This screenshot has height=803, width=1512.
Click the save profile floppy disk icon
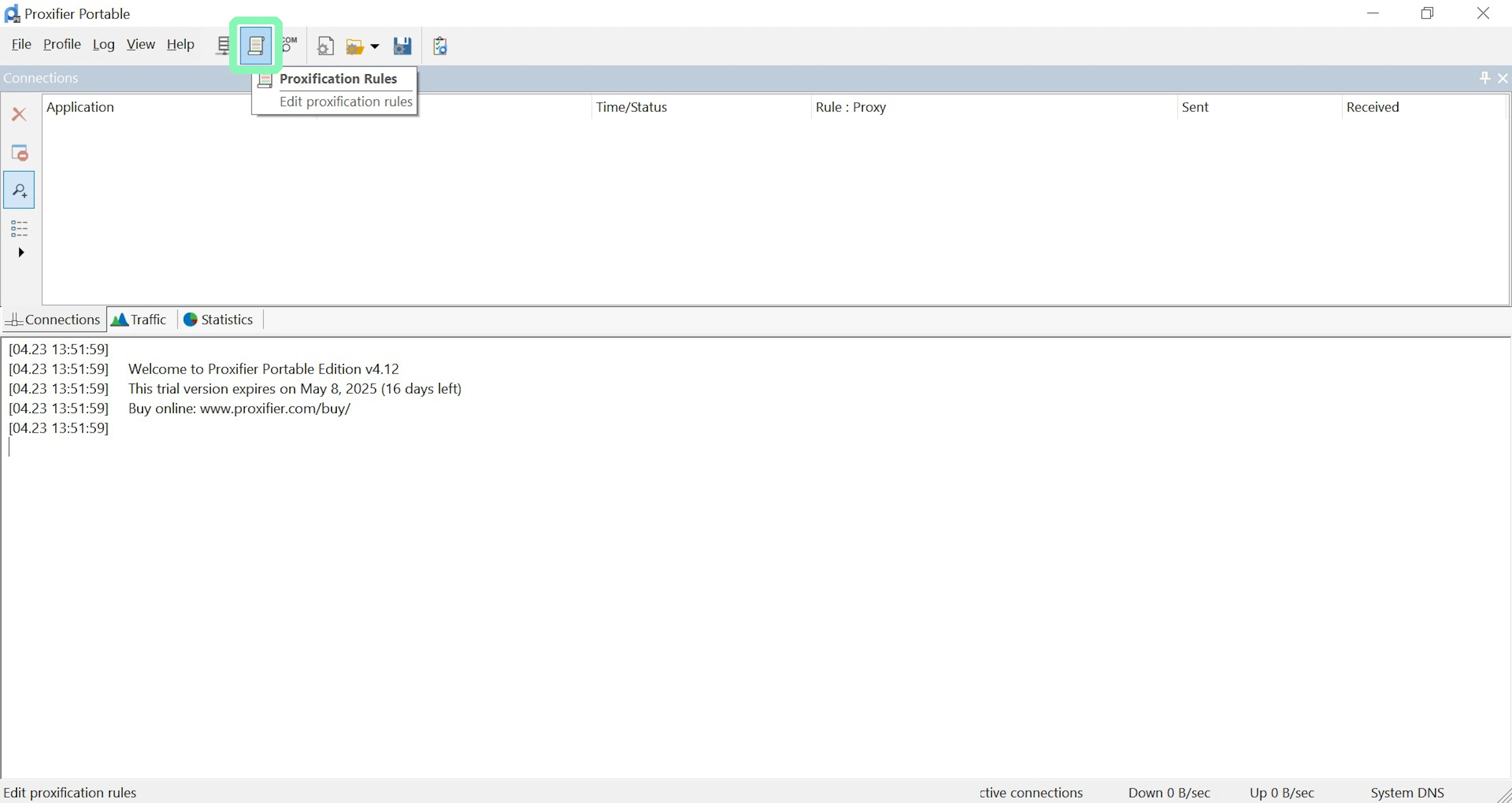tap(402, 46)
